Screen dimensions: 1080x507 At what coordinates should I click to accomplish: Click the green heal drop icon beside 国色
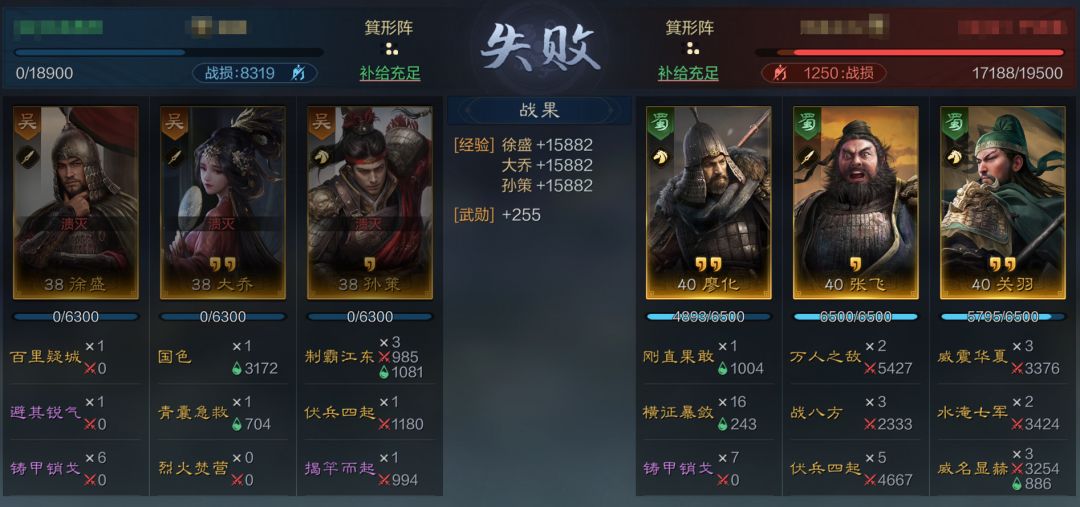pyautogui.click(x=238, y=369)
